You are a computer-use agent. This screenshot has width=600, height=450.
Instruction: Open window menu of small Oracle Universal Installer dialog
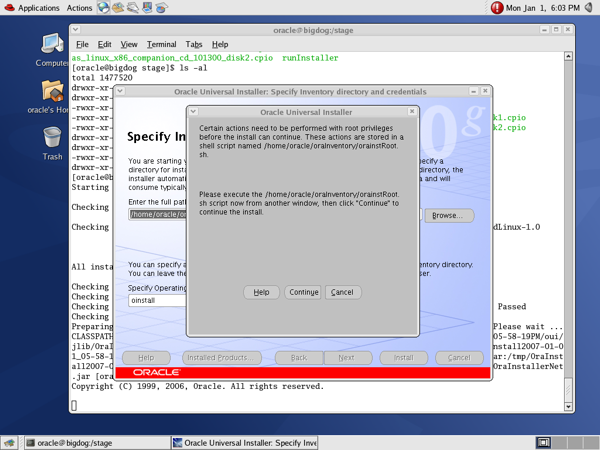193,111
